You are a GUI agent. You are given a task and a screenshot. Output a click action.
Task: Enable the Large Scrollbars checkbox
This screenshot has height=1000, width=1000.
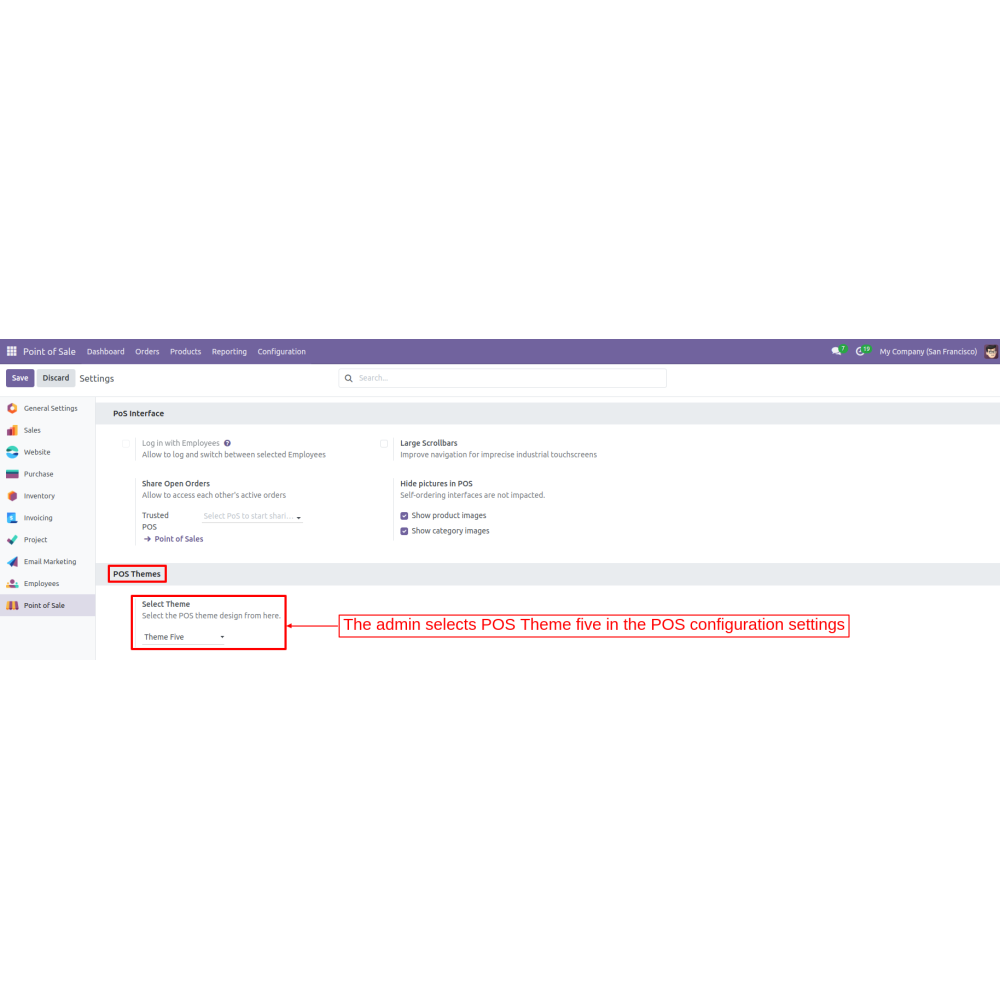[x=384, y=444]
